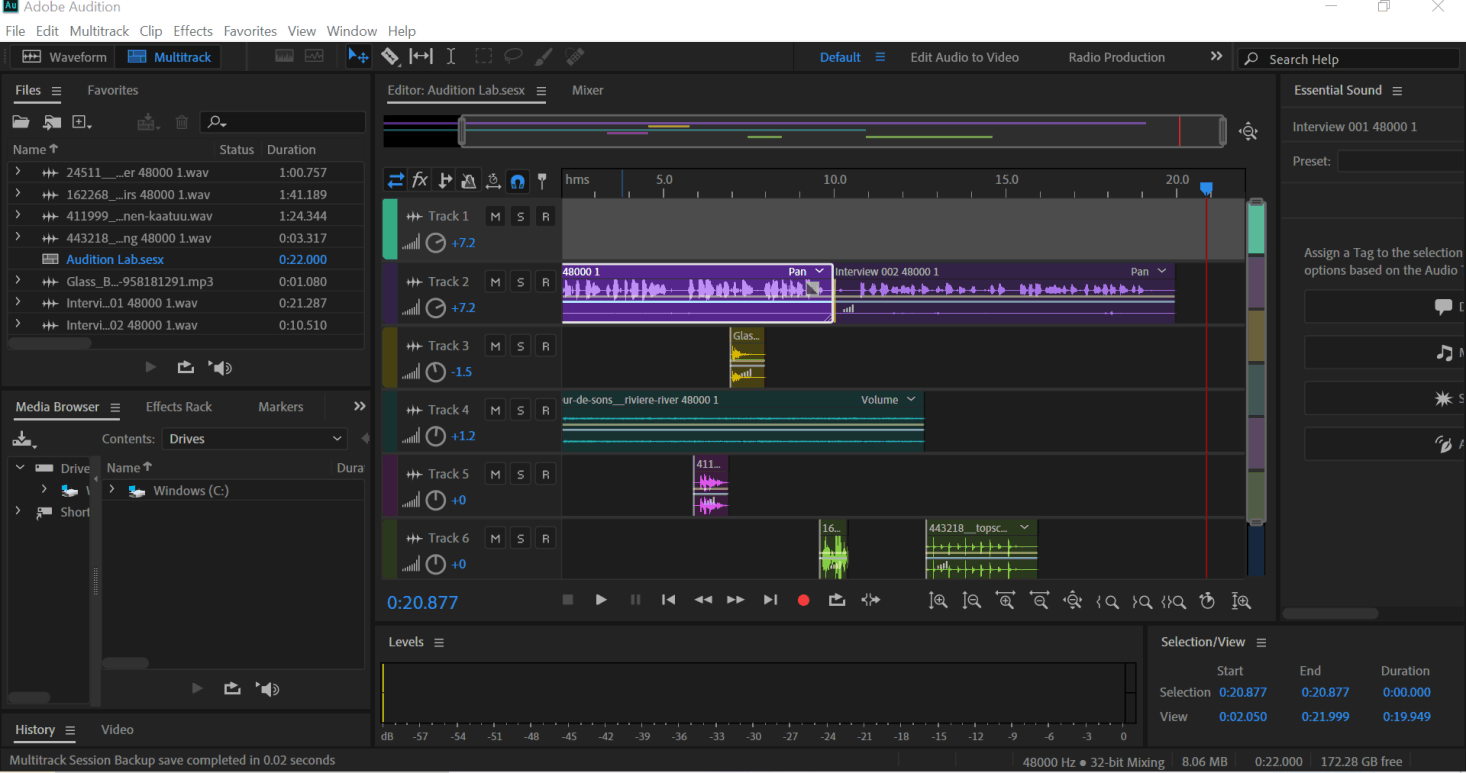Open the Contents Drives dropdown
This screenshot has width=1466, height=773.
254,438
